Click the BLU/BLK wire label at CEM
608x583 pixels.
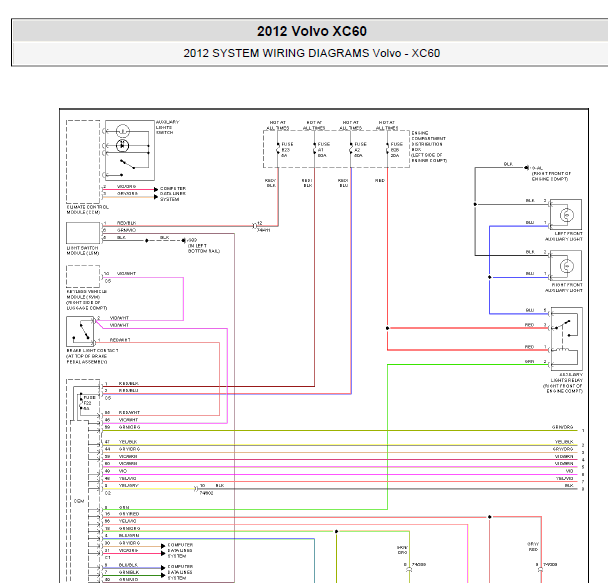(128, 565)
